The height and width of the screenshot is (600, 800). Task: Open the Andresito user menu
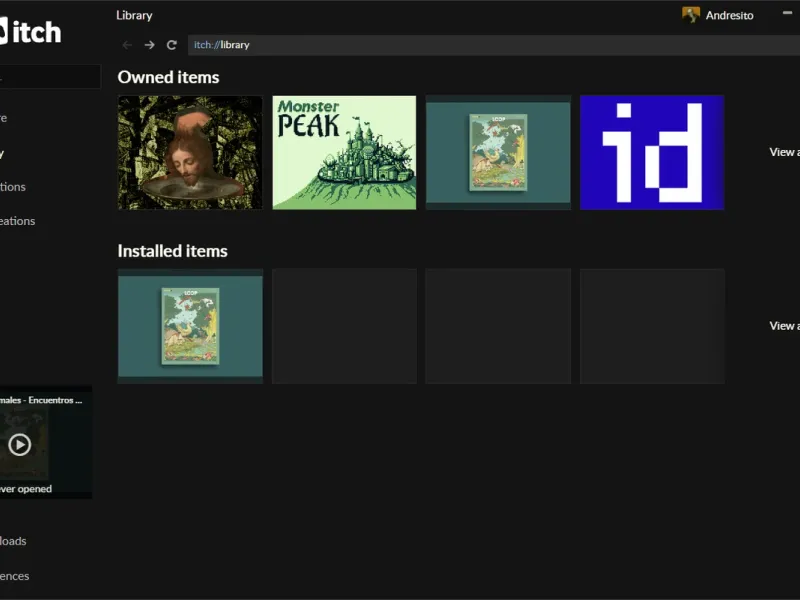click(718, 15)
